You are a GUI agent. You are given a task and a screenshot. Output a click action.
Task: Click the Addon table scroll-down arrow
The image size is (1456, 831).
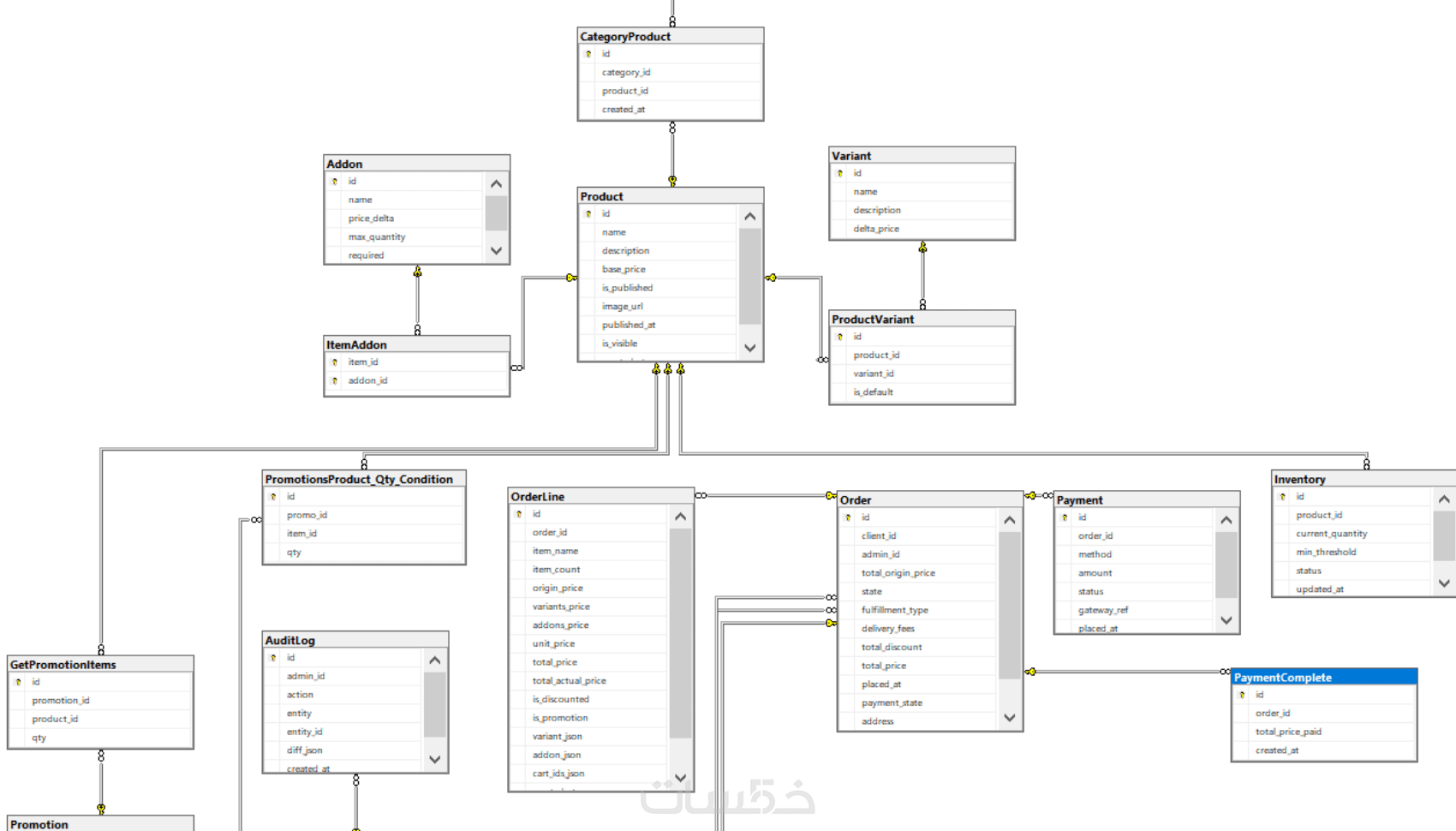click(x=497, y=251)
